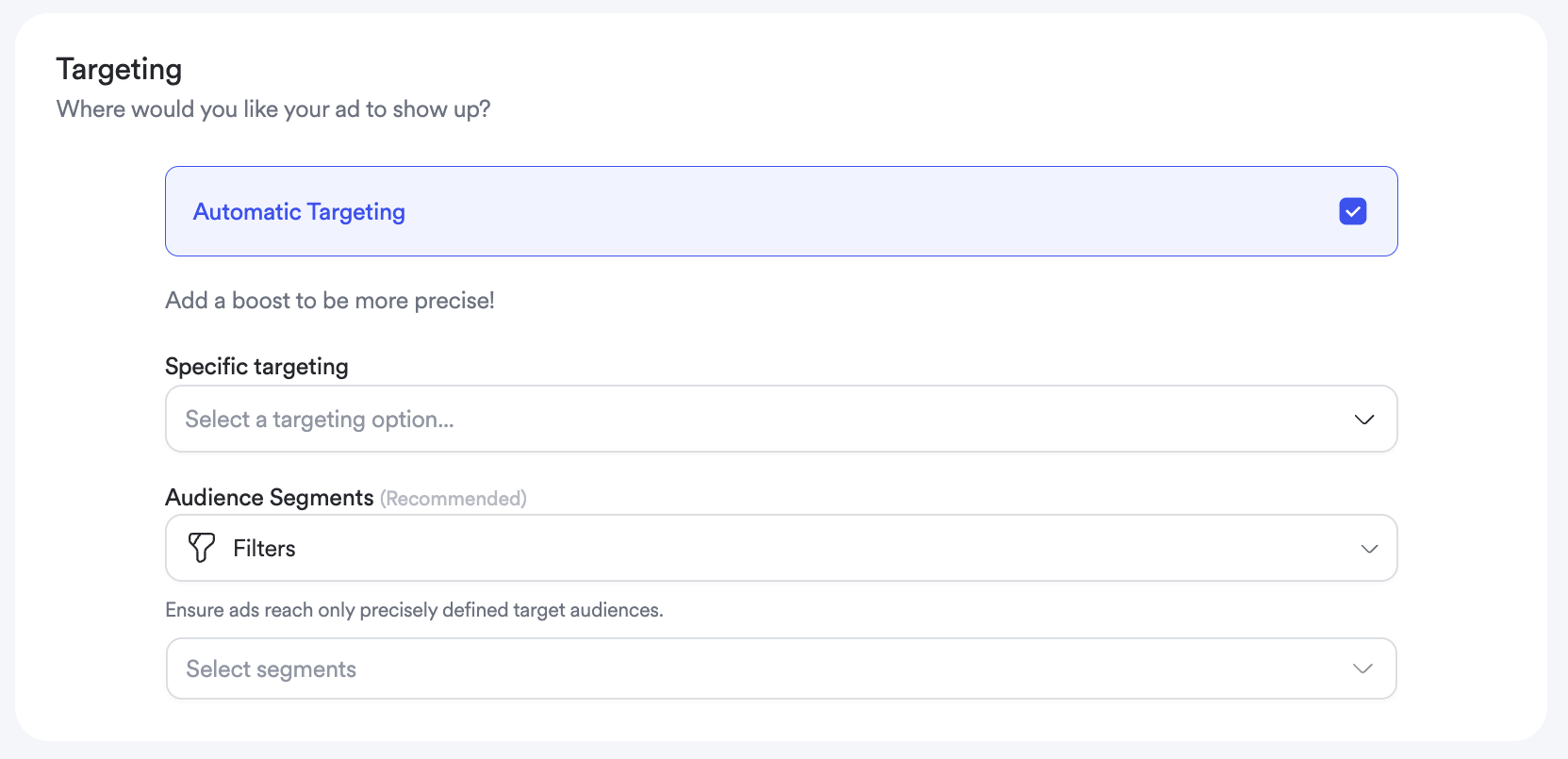Click the Select segments placeholder text
Image resolution: width=1568 pixels, height=759 pixels.
271,668
